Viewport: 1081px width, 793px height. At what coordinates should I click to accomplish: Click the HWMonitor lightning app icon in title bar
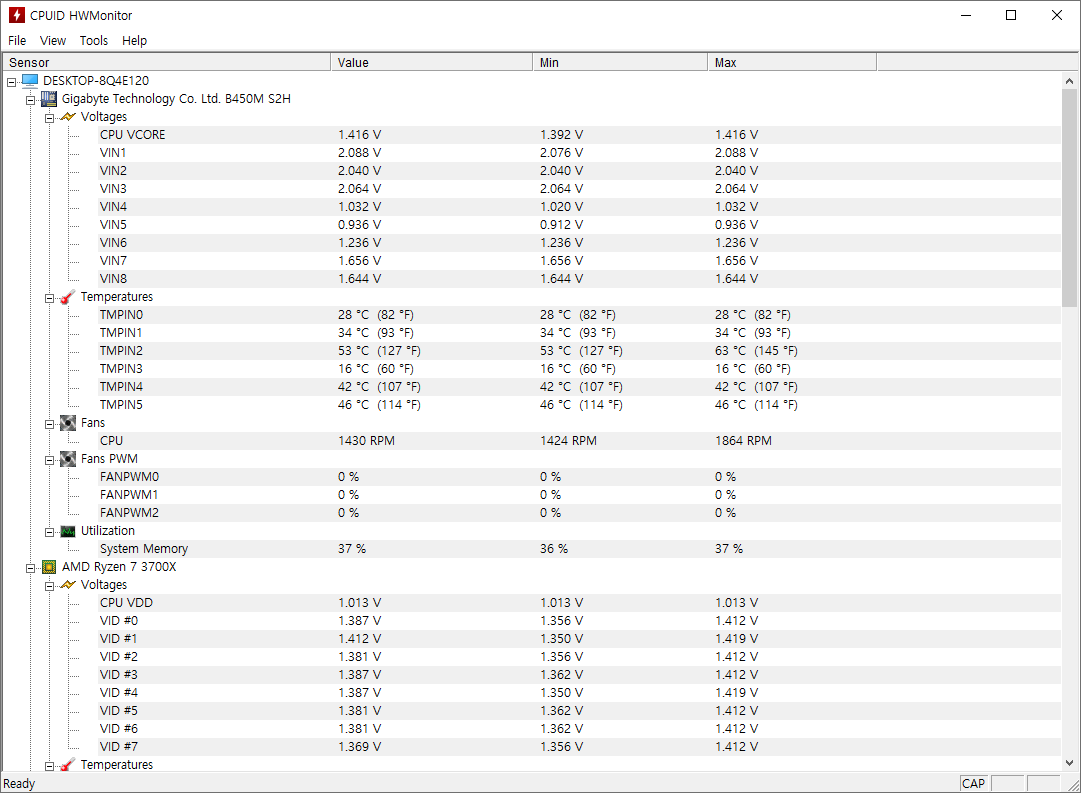(17, 15)
